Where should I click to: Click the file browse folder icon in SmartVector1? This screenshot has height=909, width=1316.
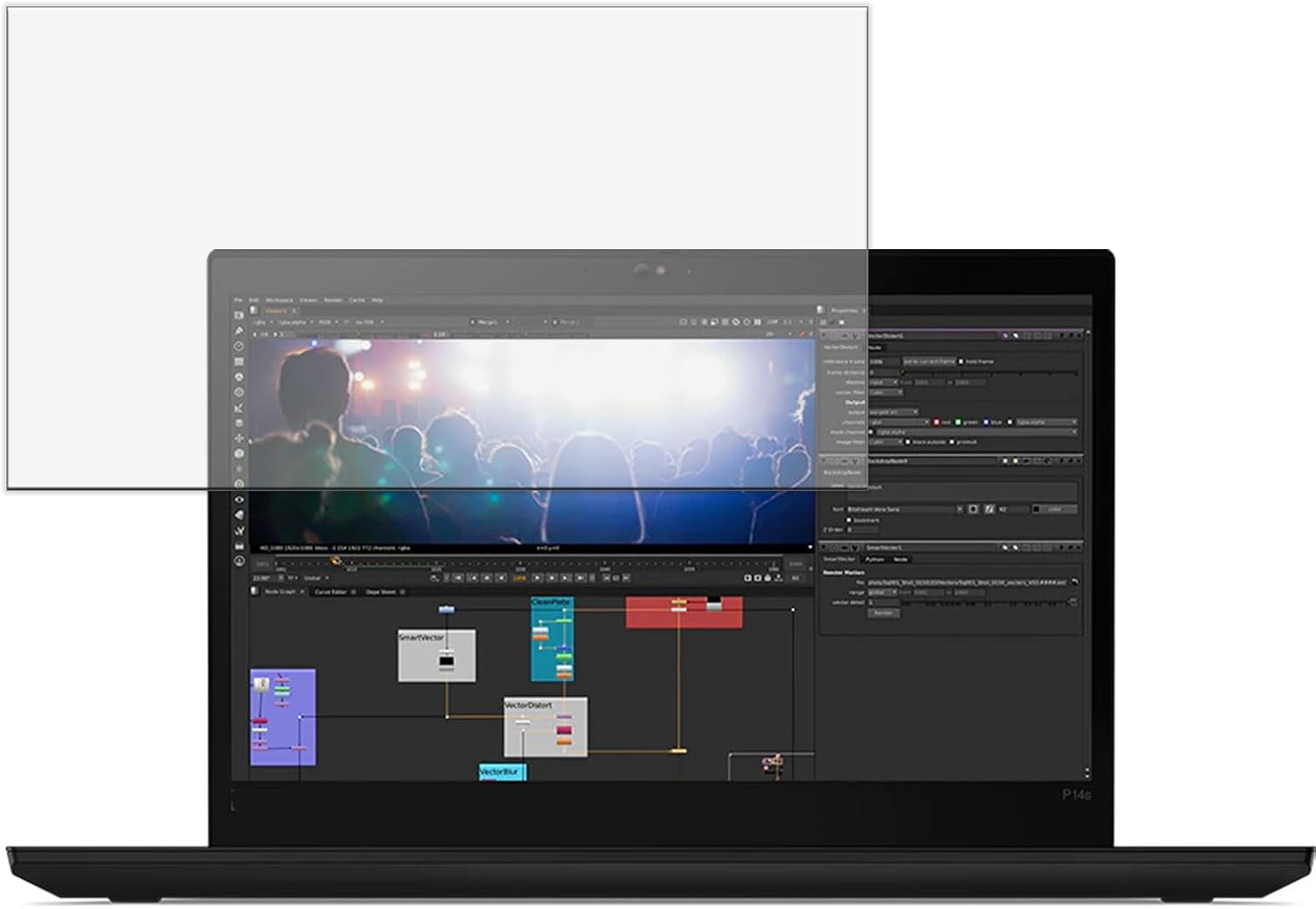(1075, 582)
